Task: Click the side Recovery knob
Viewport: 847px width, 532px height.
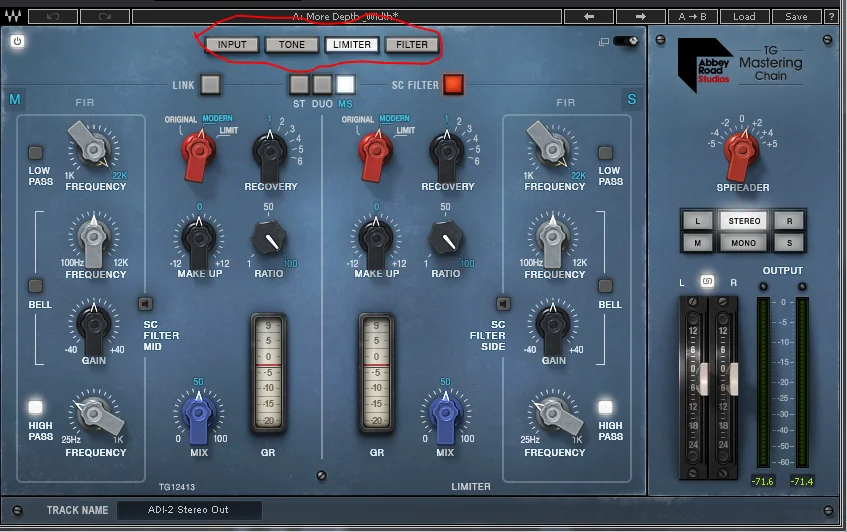Action: pos(447,154)
